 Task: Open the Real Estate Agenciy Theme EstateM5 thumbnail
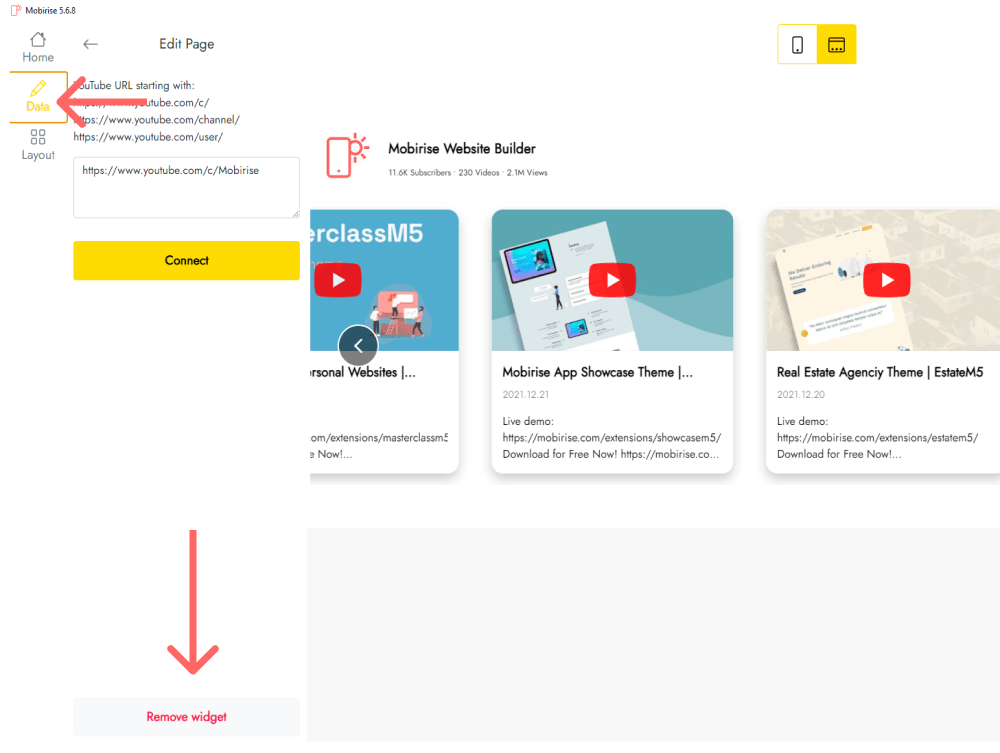pos(886,280)
